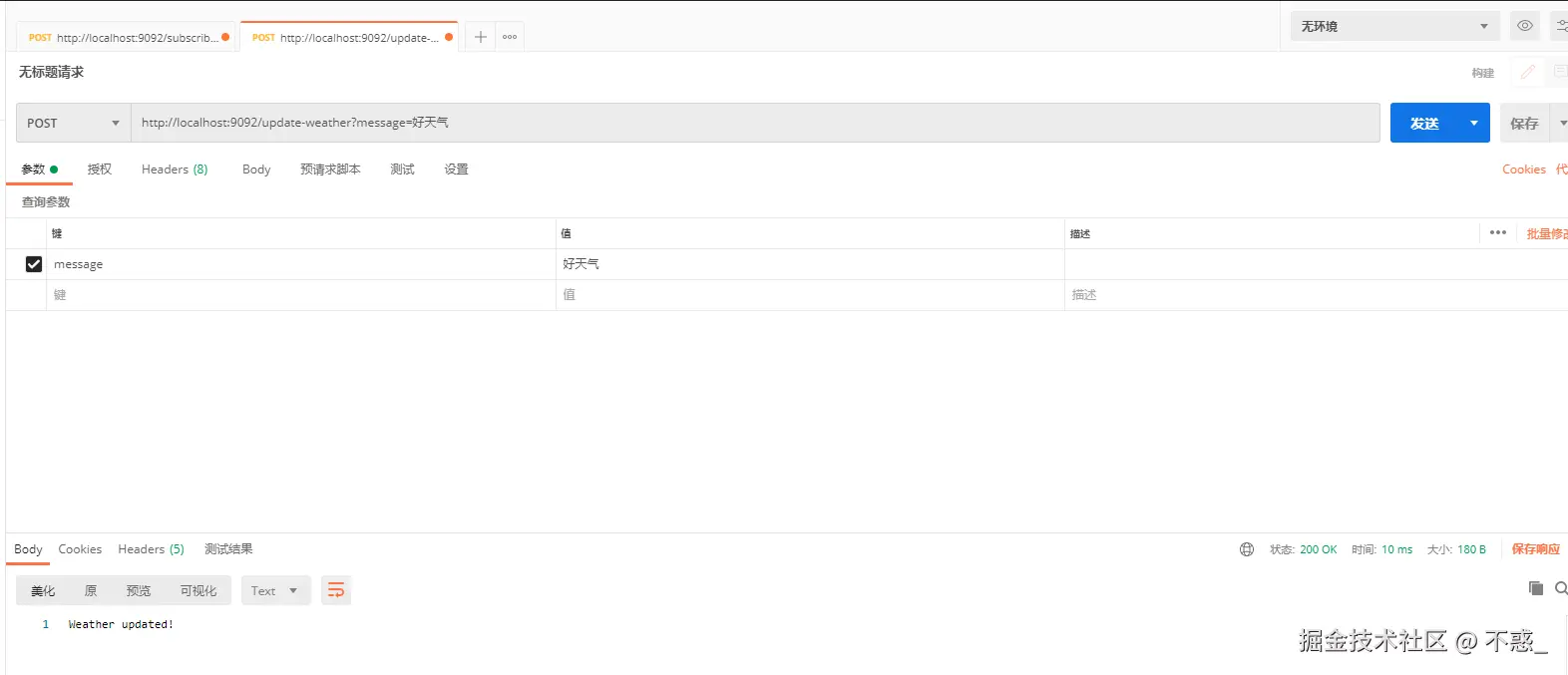The width and height of the screenshot is (1568, 675).
Task: Search the response with magnifier icon
Action: click(x=1561, y=588)
